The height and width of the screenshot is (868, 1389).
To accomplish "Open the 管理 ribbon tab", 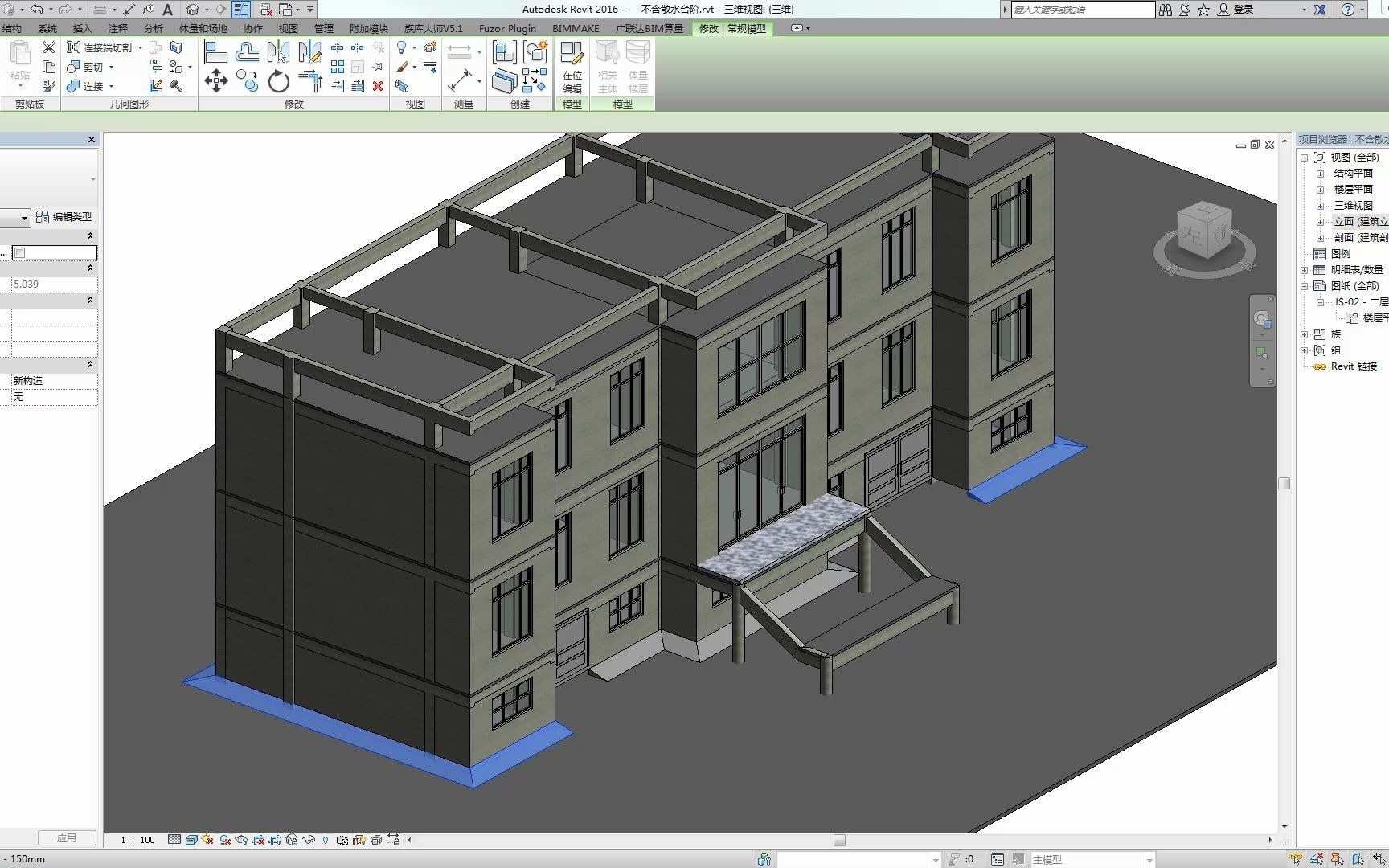I will [x=324, y=28].
